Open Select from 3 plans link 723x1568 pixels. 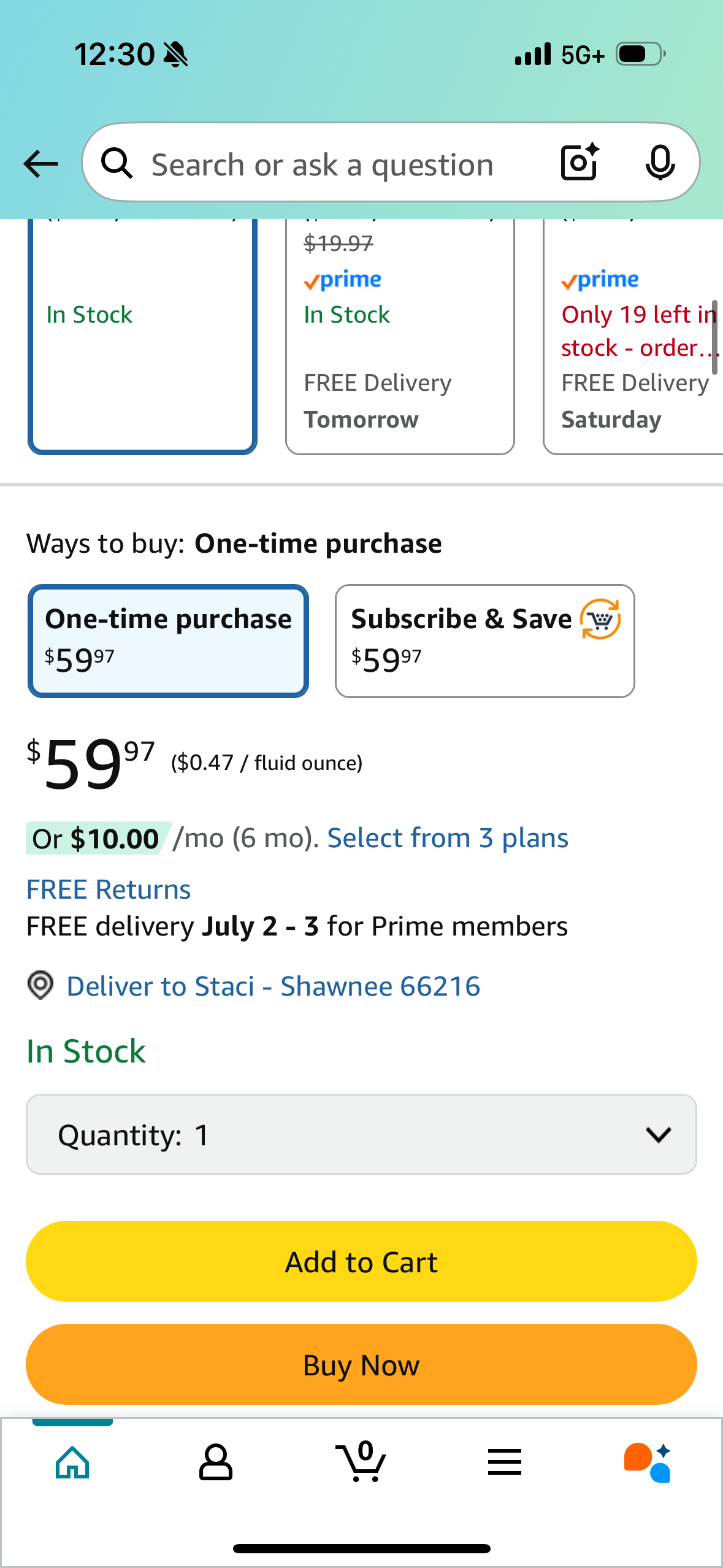(448, 838)
